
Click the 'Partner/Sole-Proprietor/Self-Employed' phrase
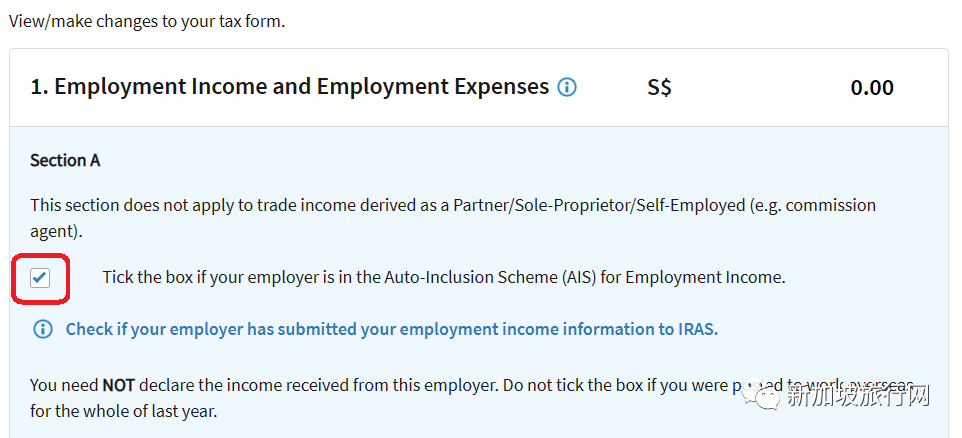[599, 205]
